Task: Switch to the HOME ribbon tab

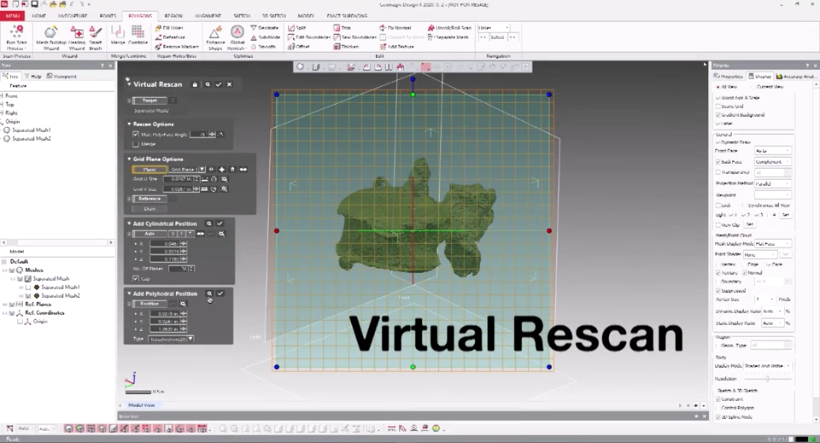Action: click(39, 16)
